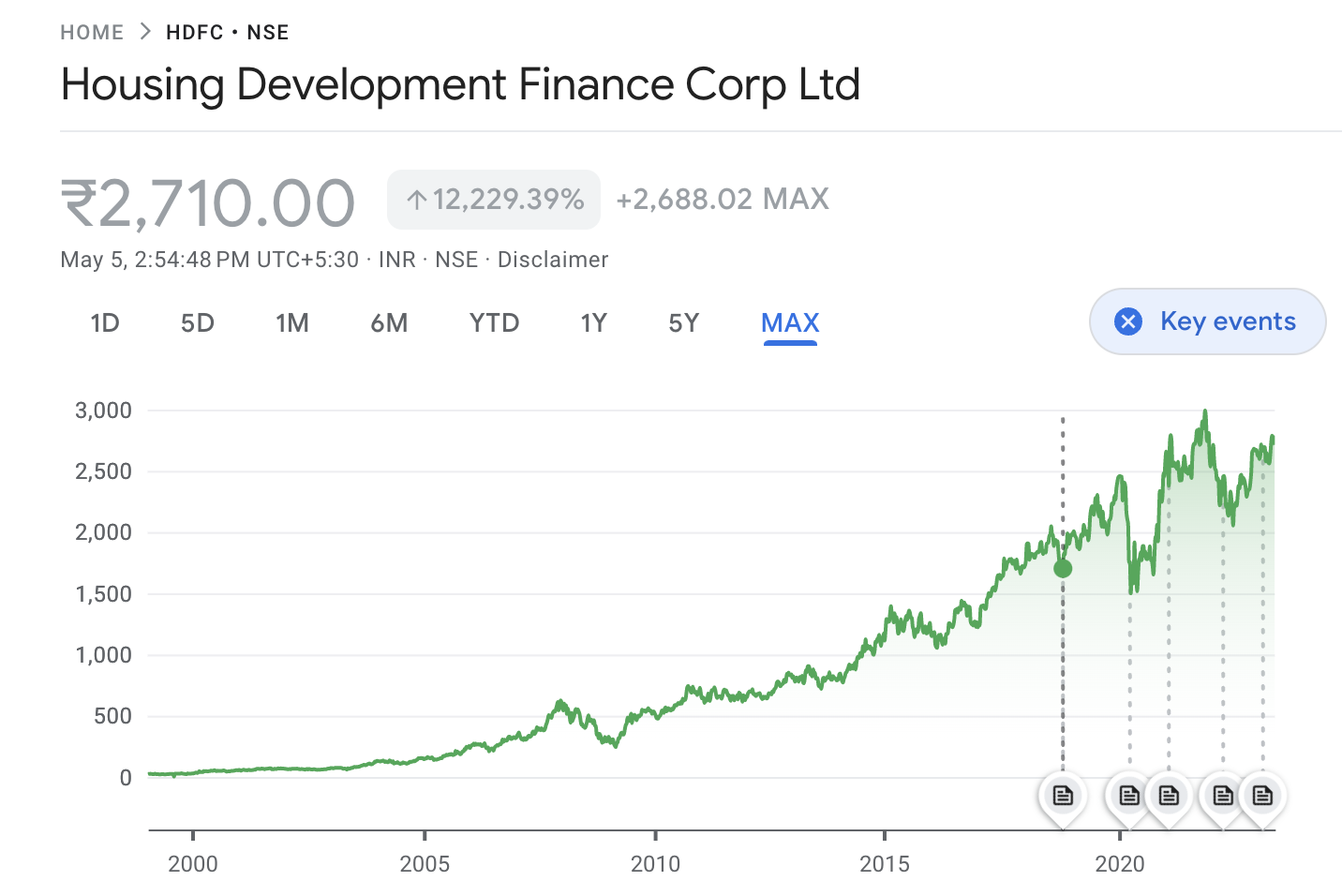Screen dimensions: 1342x896
Task: Click the X icon inside Key events pill
Action: tap(1128, 321)
